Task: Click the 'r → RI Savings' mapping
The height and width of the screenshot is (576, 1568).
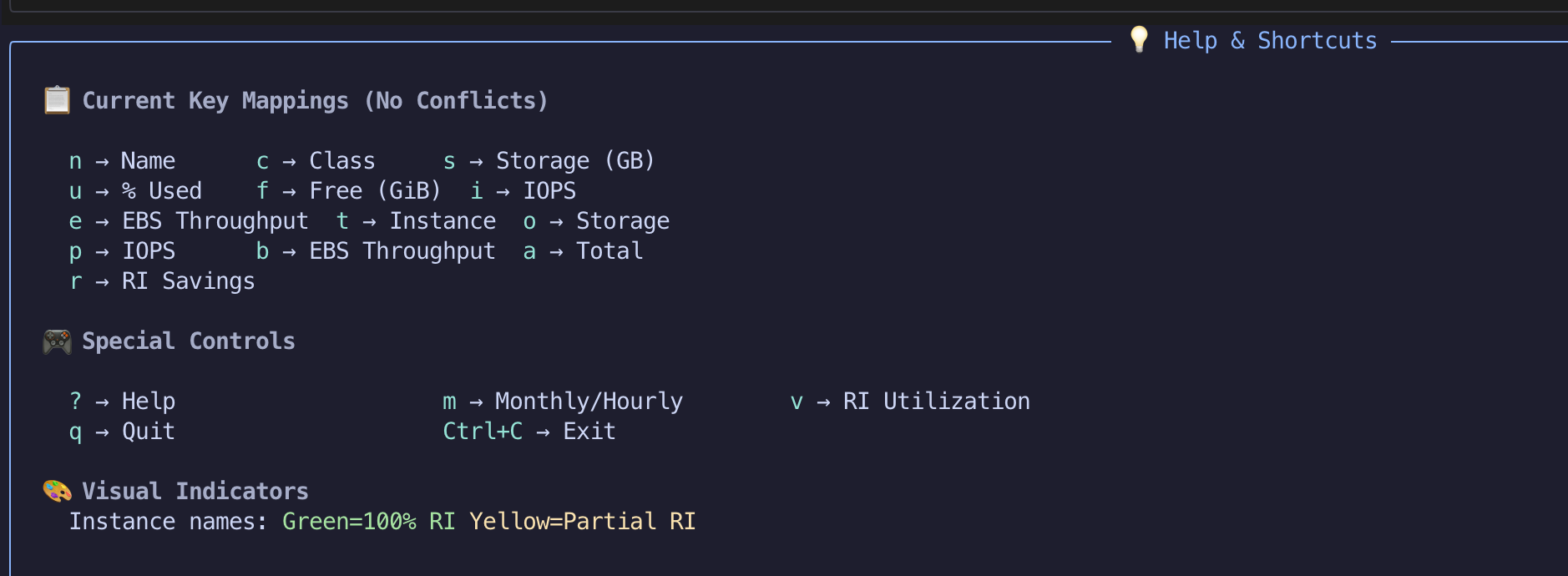Action: (162, 281)
